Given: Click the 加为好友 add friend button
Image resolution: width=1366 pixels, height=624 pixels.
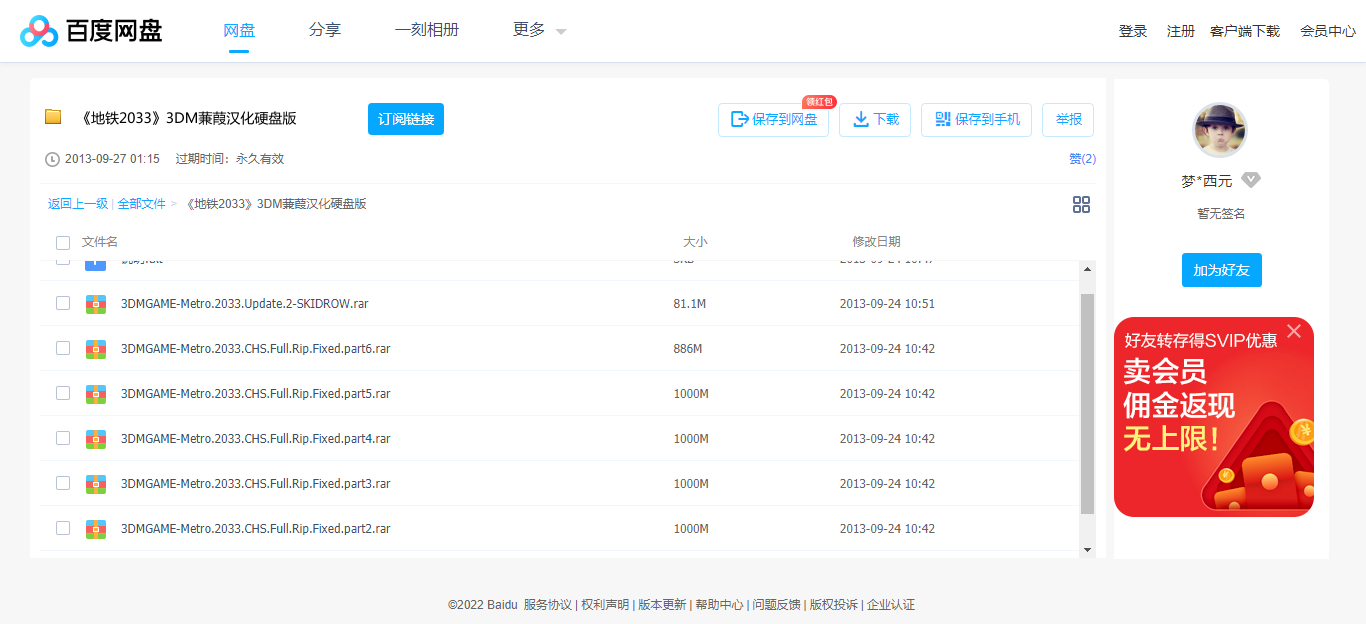Looking at the screenshot, I should point(1221,269).
